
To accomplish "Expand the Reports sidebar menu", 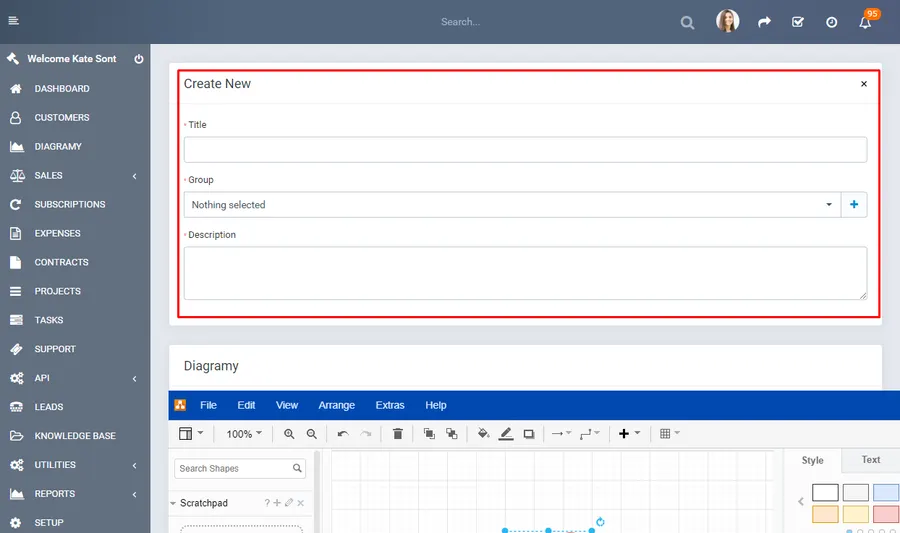I will click(x=75, y=493).
